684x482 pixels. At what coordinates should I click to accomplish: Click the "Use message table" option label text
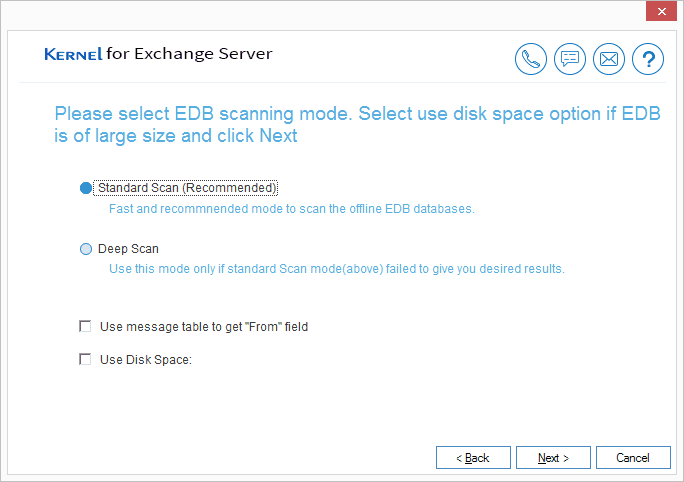pos(204,326)
